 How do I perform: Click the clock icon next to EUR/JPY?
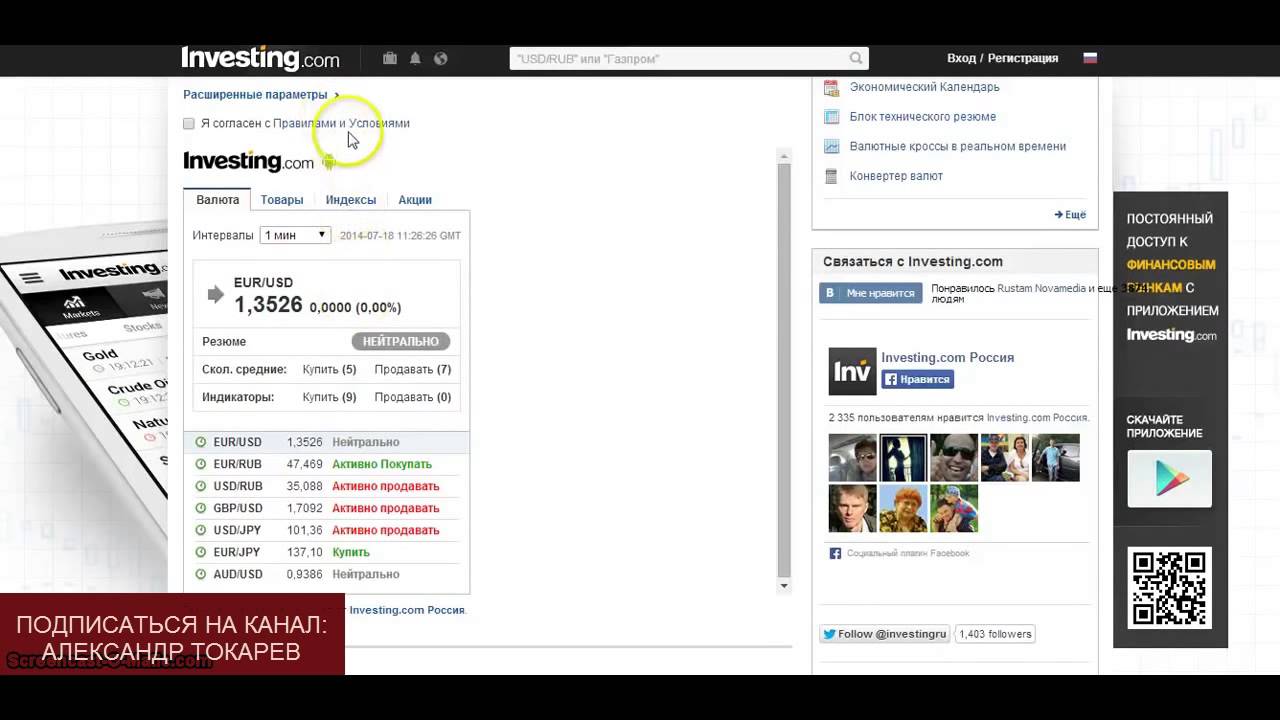[x=200, y=552]
